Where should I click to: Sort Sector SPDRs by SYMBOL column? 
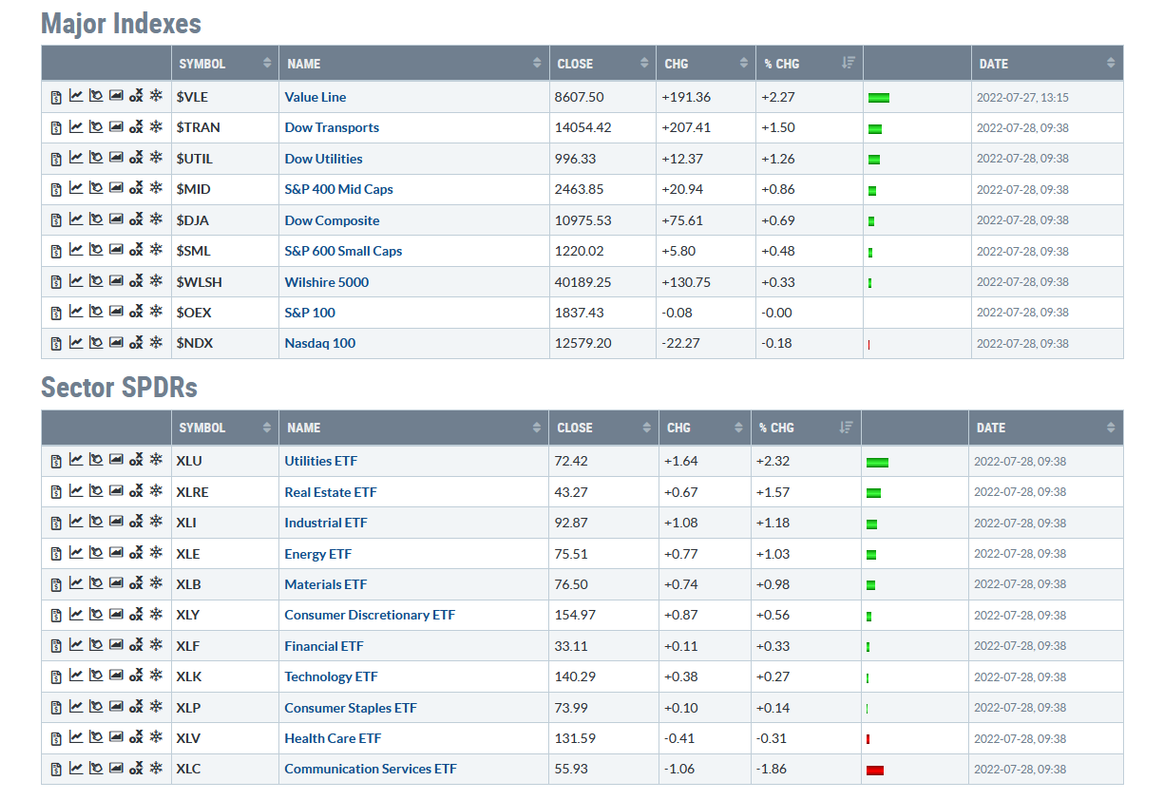[225, 428]
